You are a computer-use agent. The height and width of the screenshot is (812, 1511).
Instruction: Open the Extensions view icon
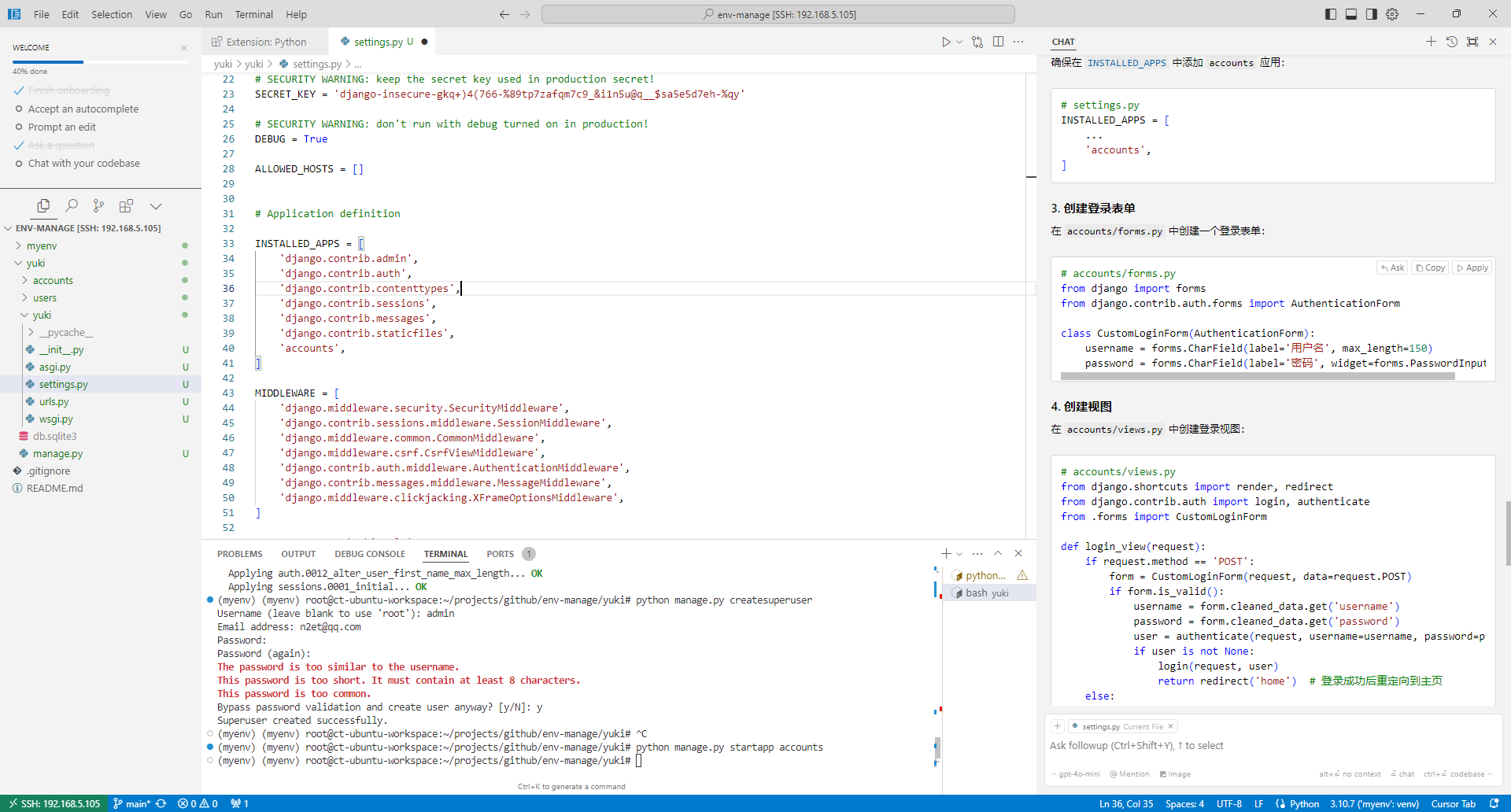click(126, 205)
